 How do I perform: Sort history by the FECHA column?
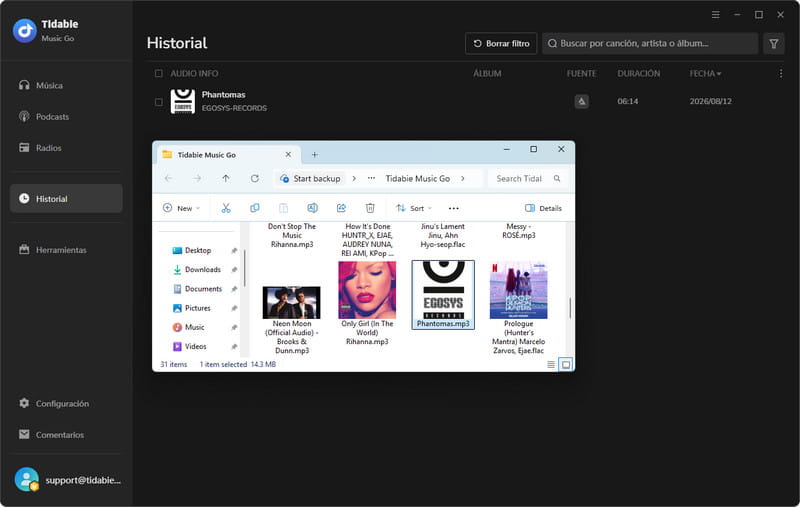[705, 73]
